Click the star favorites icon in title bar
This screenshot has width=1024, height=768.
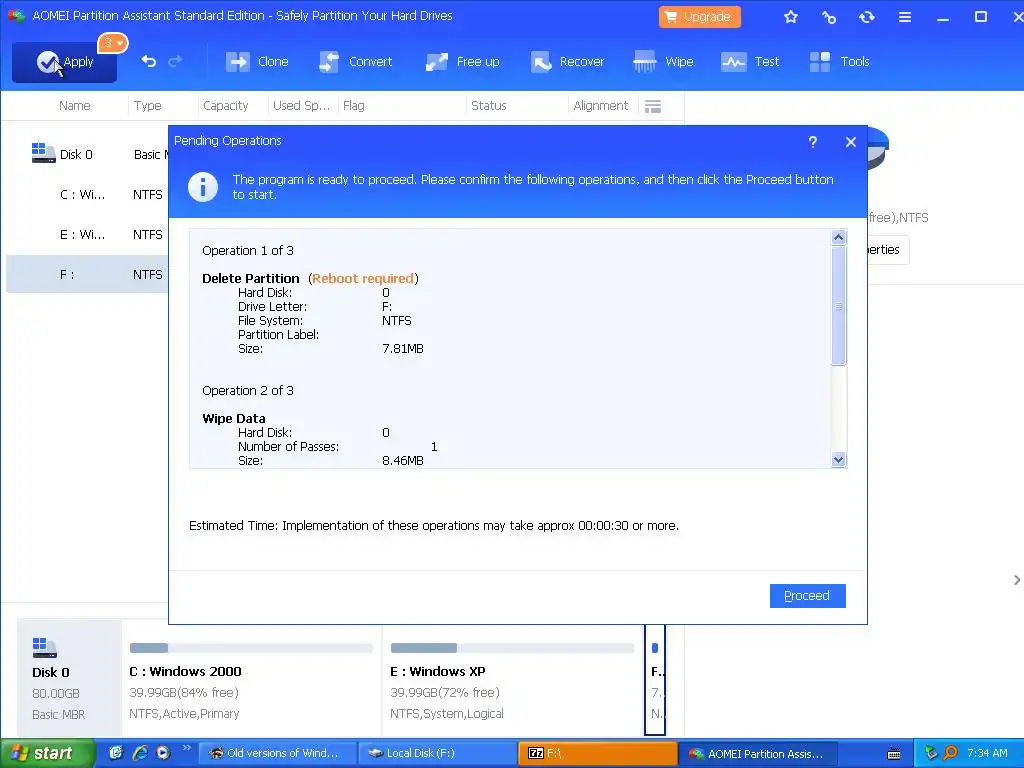click(791, 17)
